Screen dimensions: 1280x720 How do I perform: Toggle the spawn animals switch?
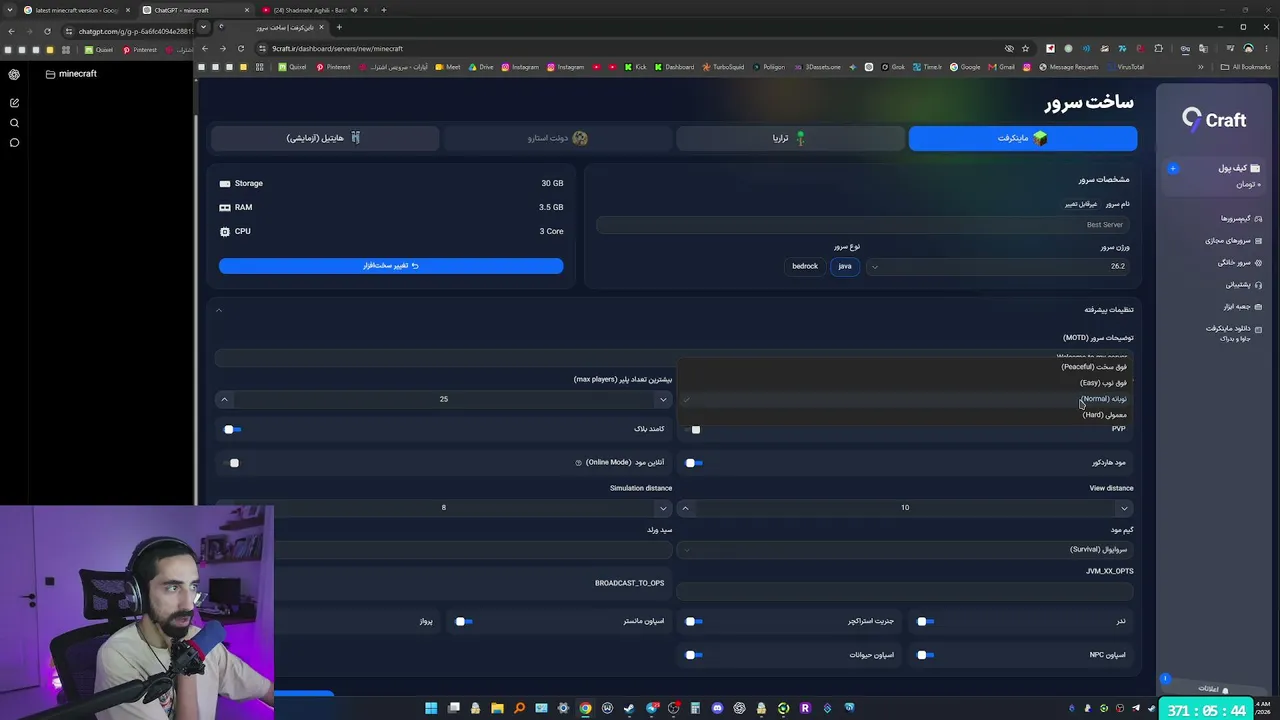click(693, 655)
